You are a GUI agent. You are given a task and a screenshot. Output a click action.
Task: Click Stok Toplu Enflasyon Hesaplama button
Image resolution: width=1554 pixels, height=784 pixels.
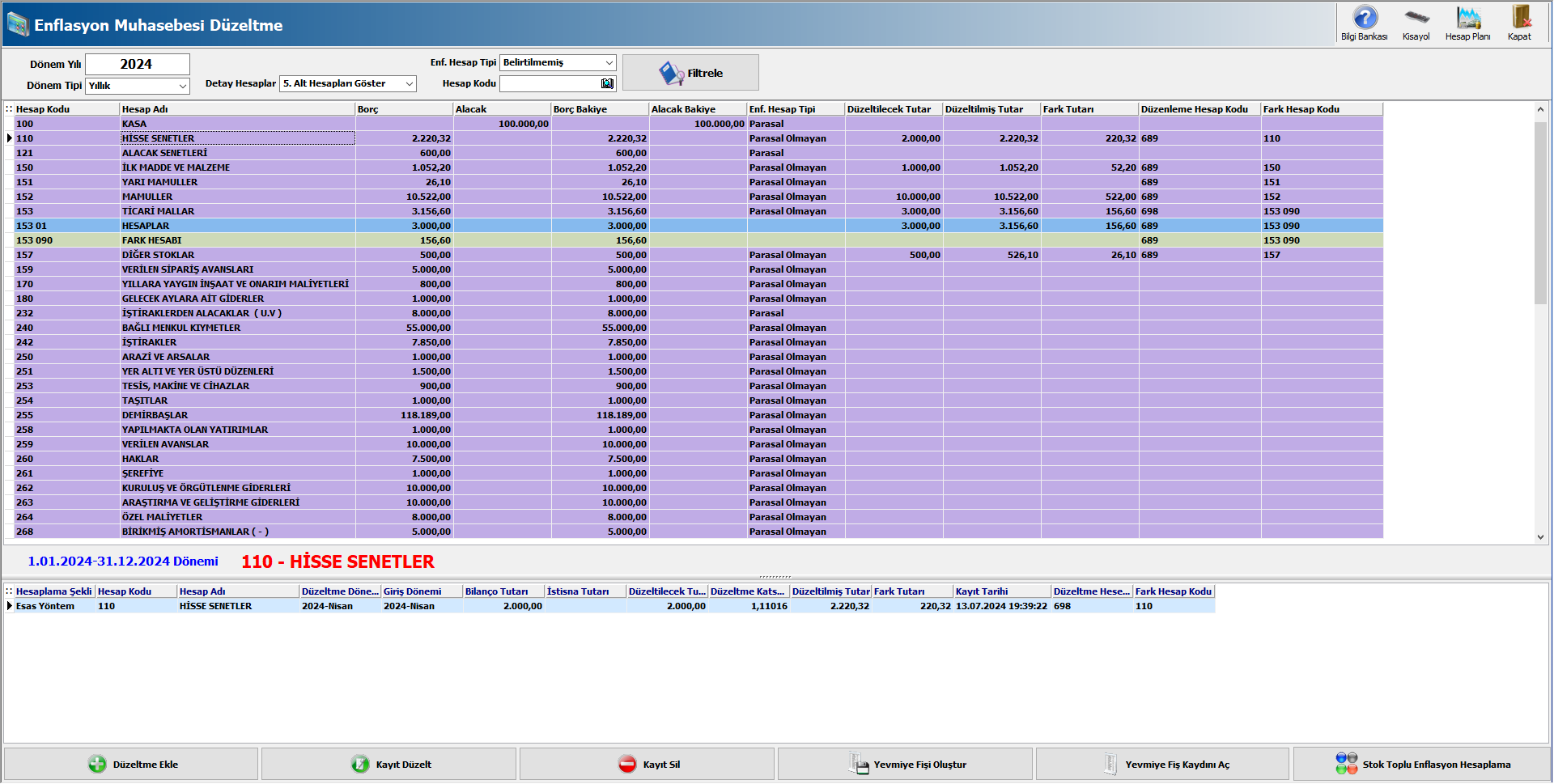point(1422,764)
